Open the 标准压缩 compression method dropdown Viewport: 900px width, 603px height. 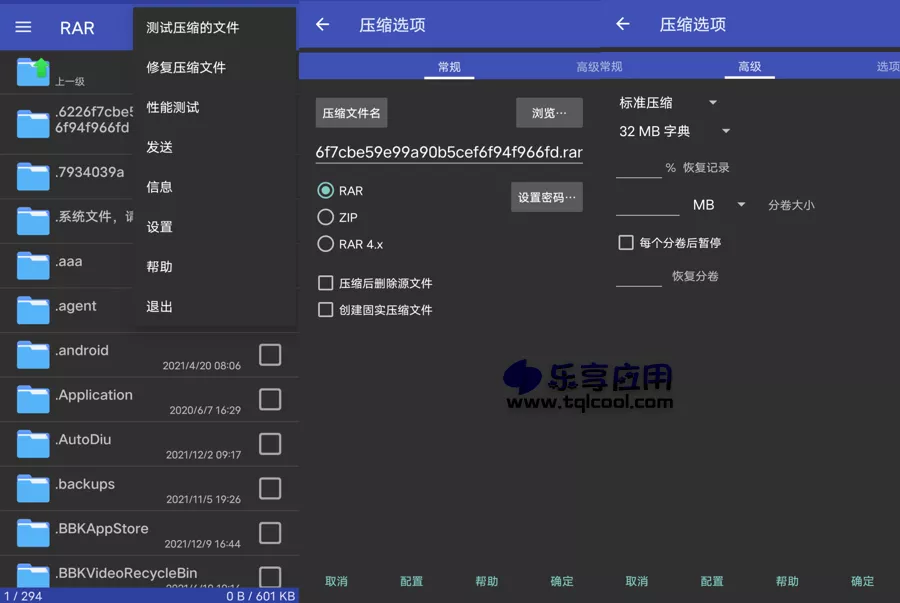pos(668,102)
